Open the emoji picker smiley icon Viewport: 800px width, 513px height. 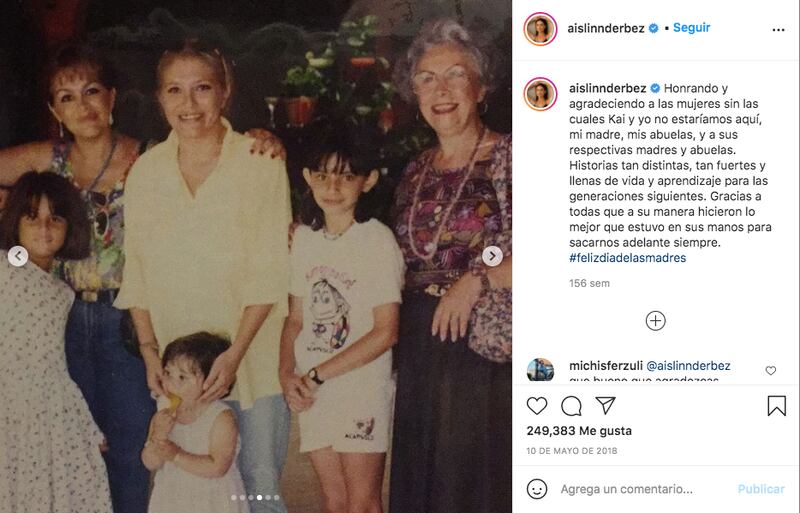[x=537, y=489]
